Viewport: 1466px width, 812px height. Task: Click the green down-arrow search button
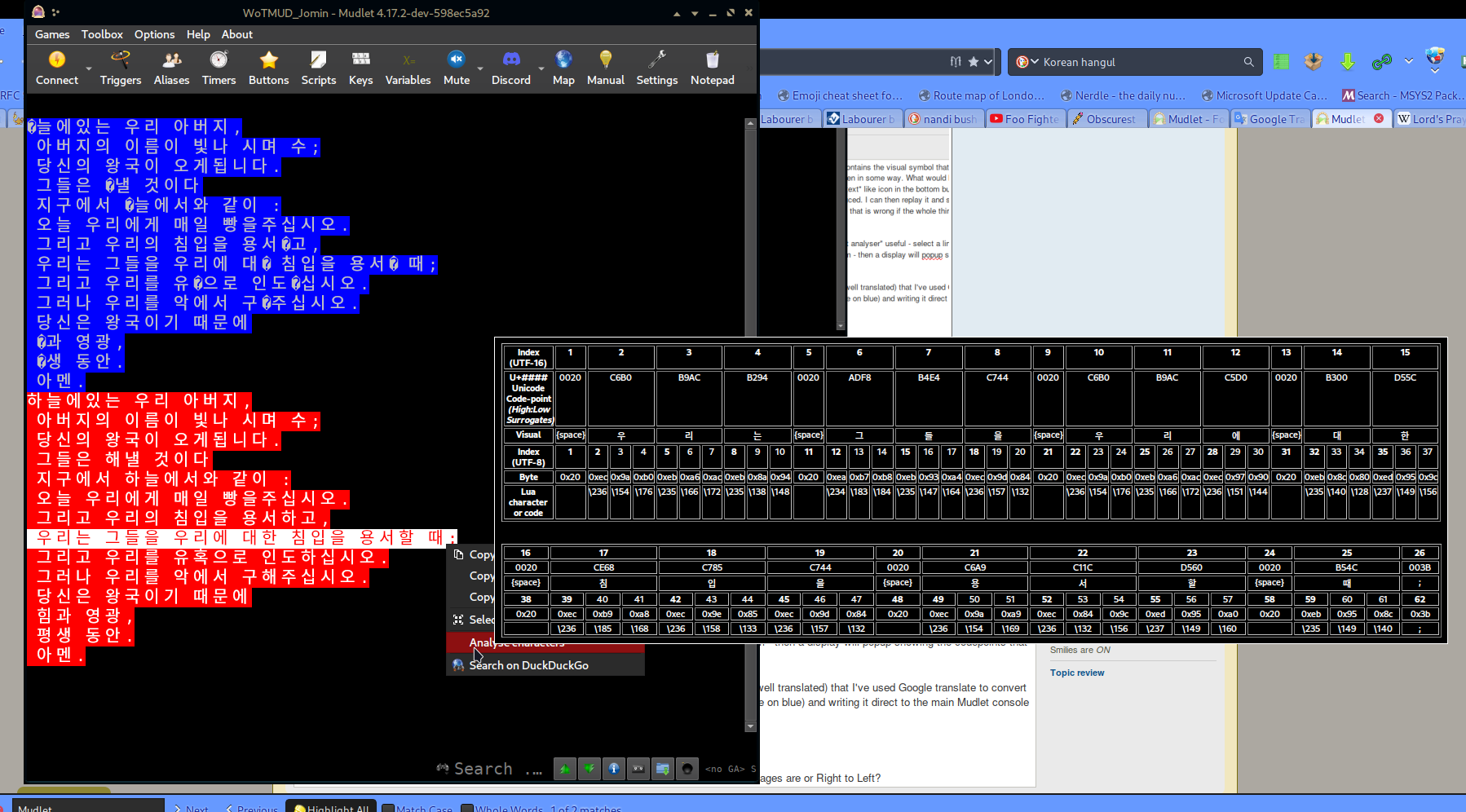(589, 769)
